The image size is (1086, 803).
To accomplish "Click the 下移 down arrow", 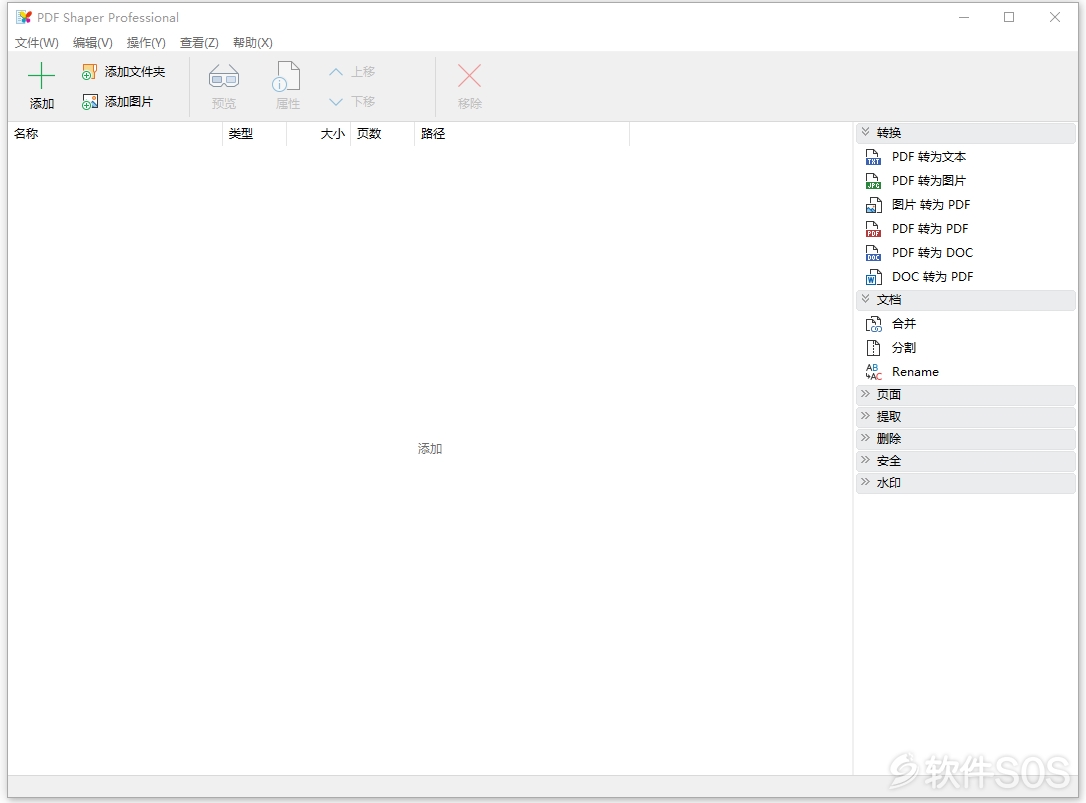I will click(x=336, y=102).
